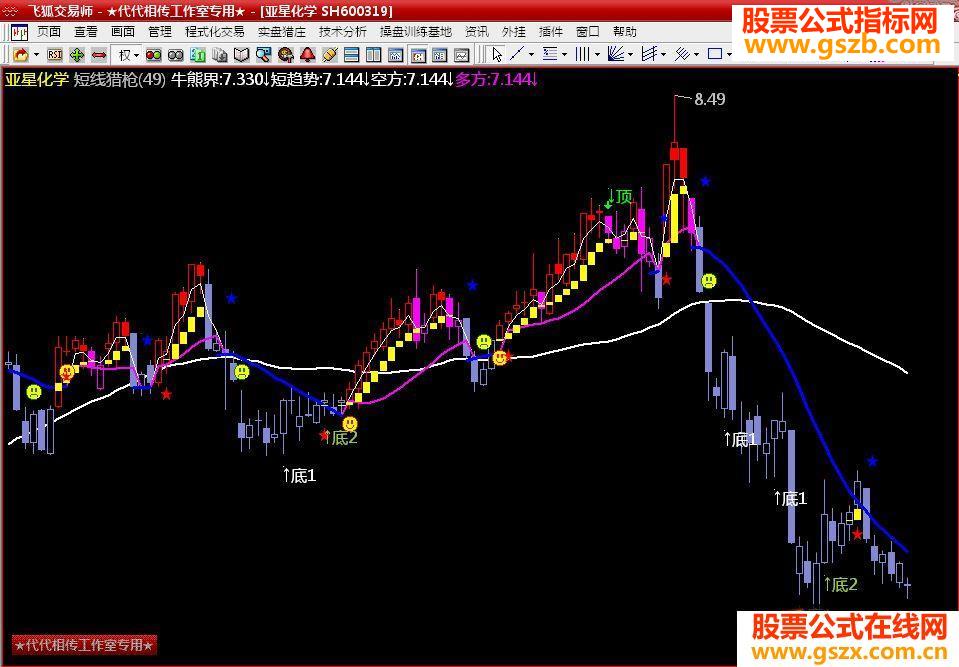Click the yellow pencil tag icon
The height and width of the screenshot is (667, 959).
click(330, 55)
